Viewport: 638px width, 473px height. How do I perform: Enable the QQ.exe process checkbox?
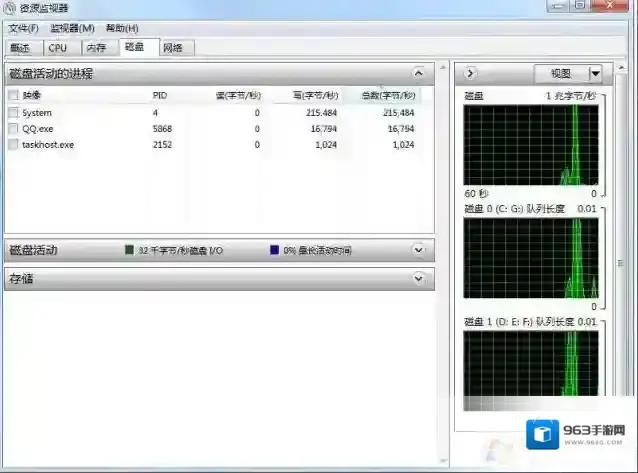pos(13,129)
